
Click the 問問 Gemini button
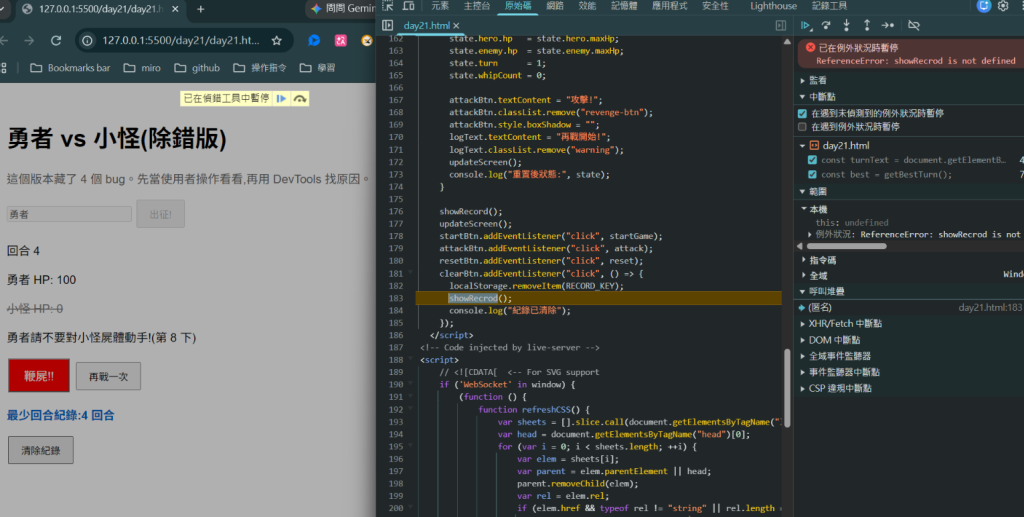(x=343, y=8)
